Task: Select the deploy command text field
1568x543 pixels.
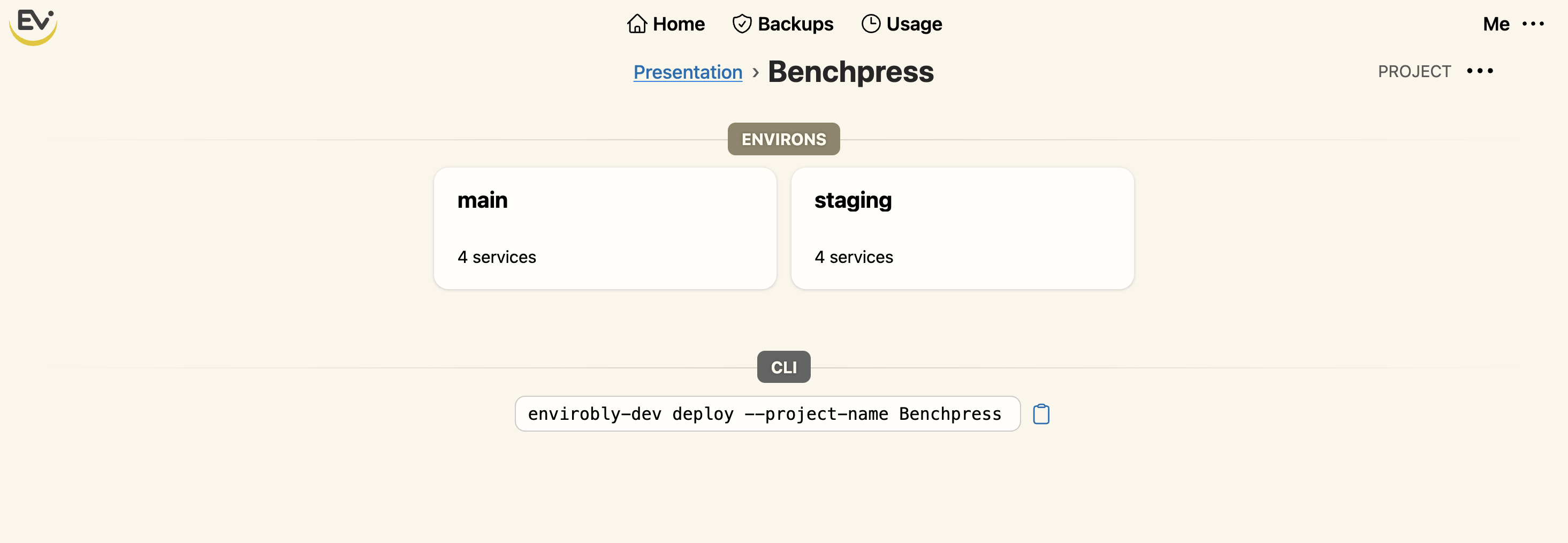Action: click(767, 414)
